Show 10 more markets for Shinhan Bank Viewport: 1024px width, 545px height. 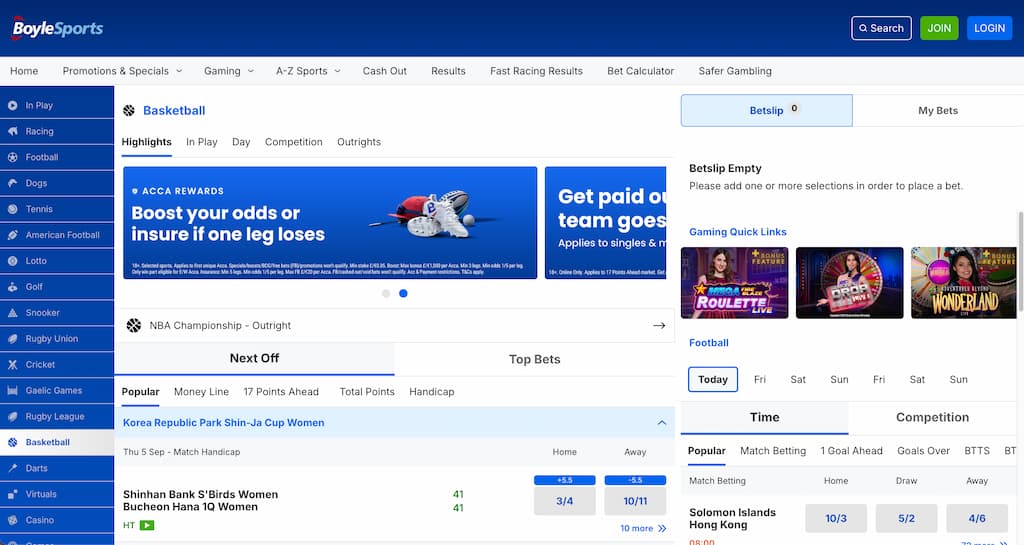click(643, 528)
